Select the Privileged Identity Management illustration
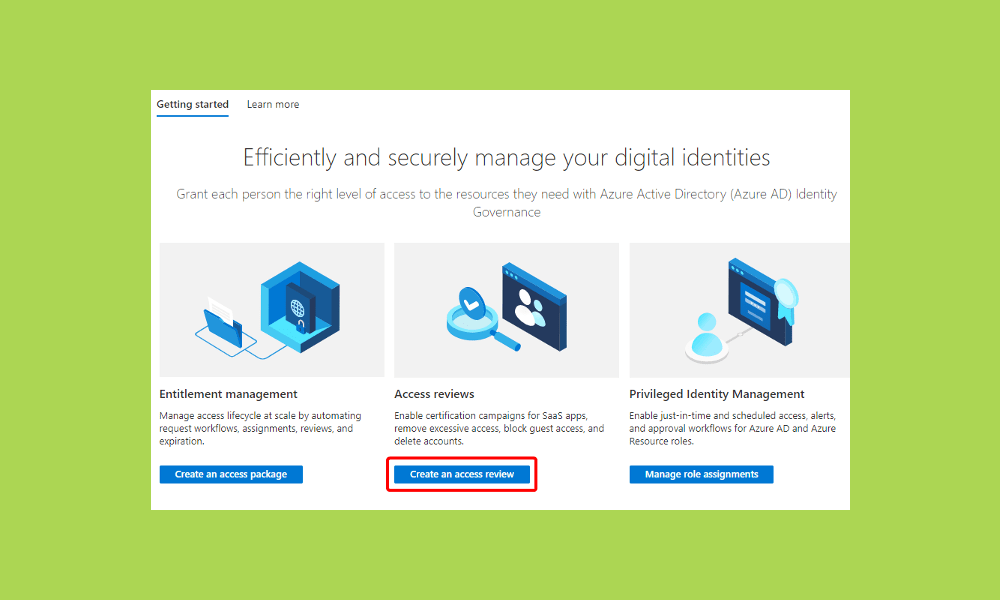The image size is (1000, 600). 739,310
